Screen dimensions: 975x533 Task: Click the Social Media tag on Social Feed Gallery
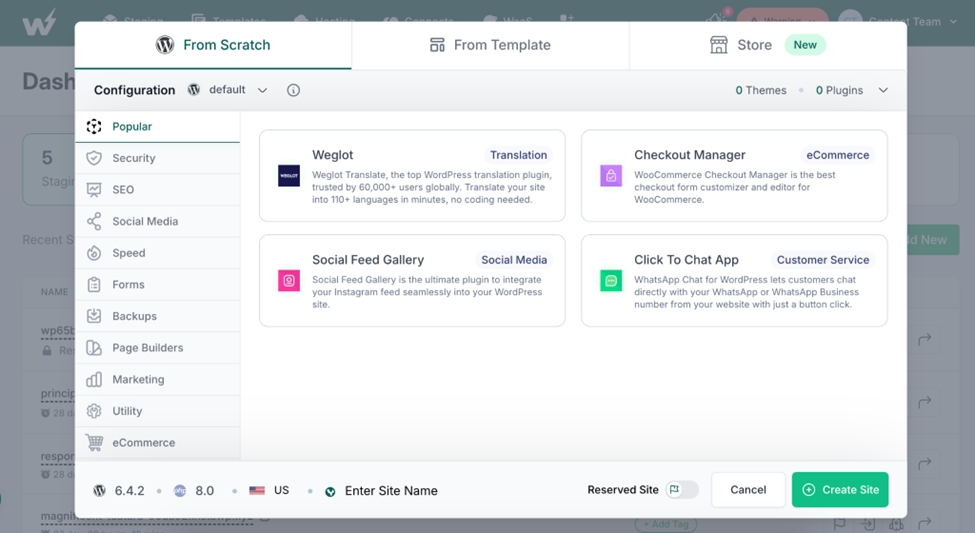[514, 260]
